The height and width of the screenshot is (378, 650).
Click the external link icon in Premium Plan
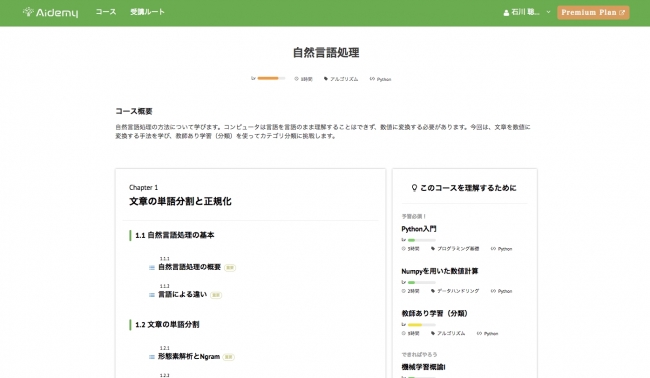622,13
